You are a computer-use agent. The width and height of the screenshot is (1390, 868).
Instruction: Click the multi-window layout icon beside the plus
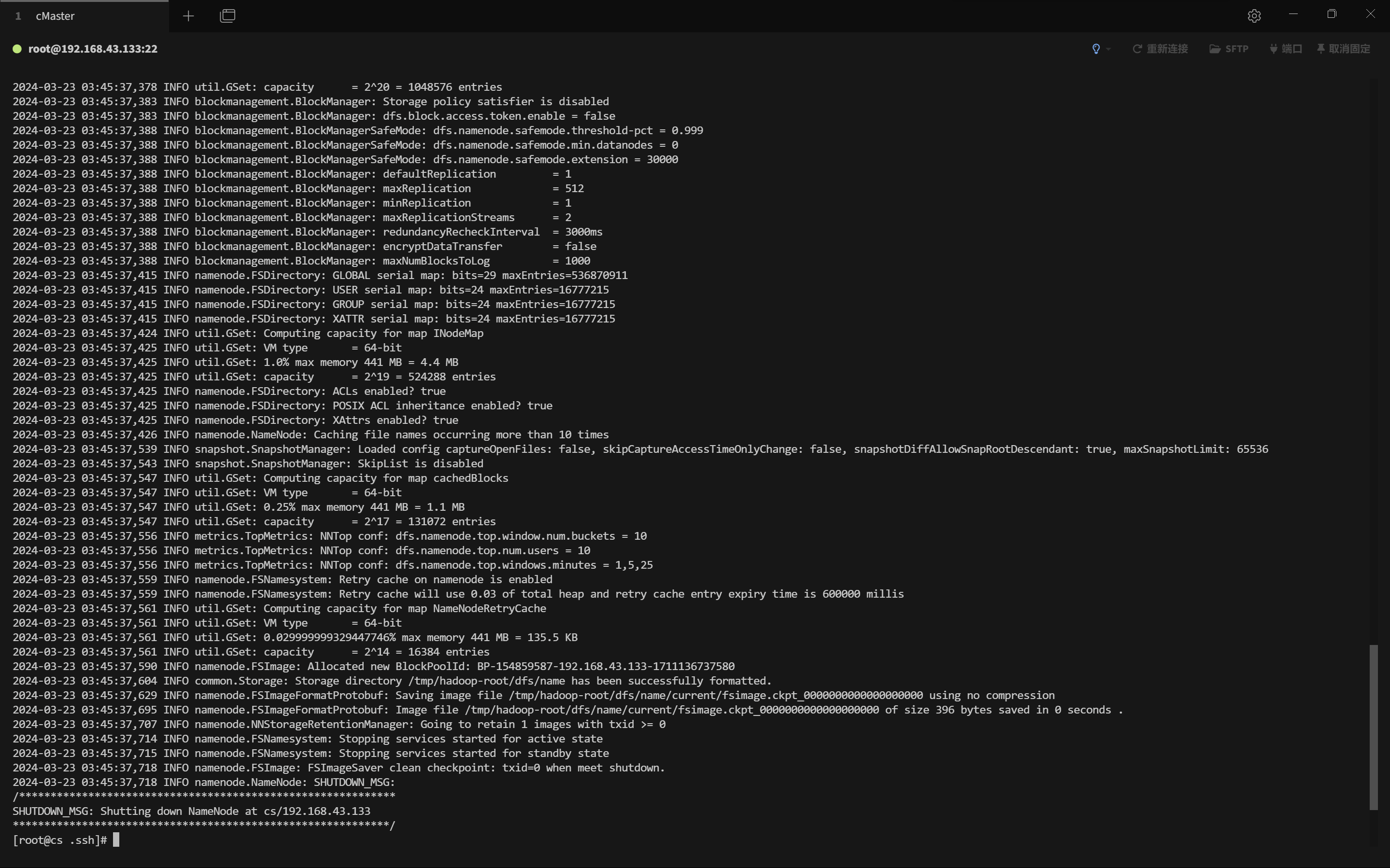point(227,16)
